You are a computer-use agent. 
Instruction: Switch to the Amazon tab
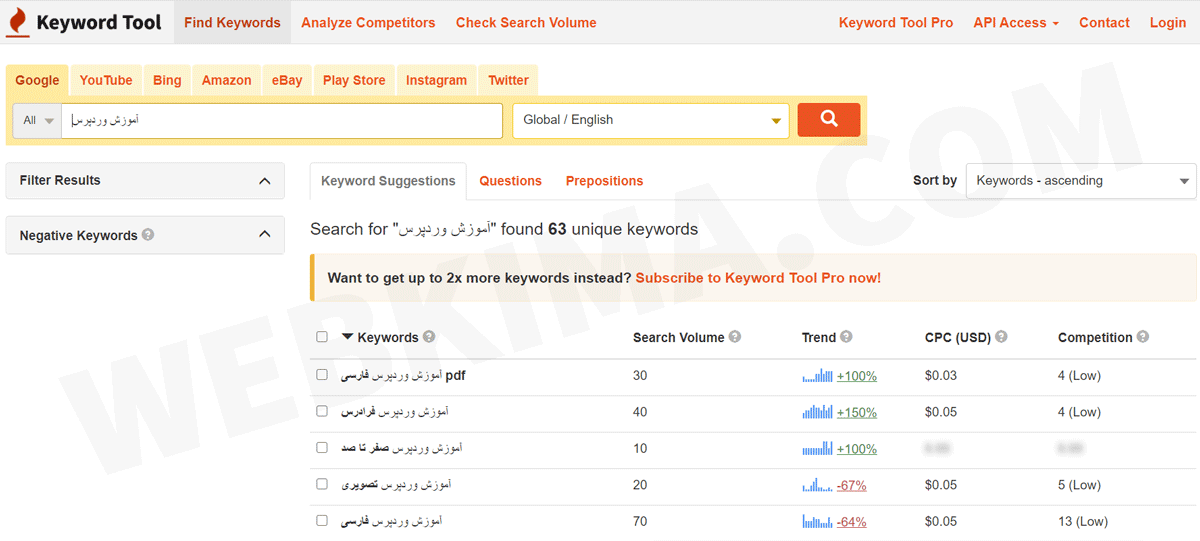227,80
